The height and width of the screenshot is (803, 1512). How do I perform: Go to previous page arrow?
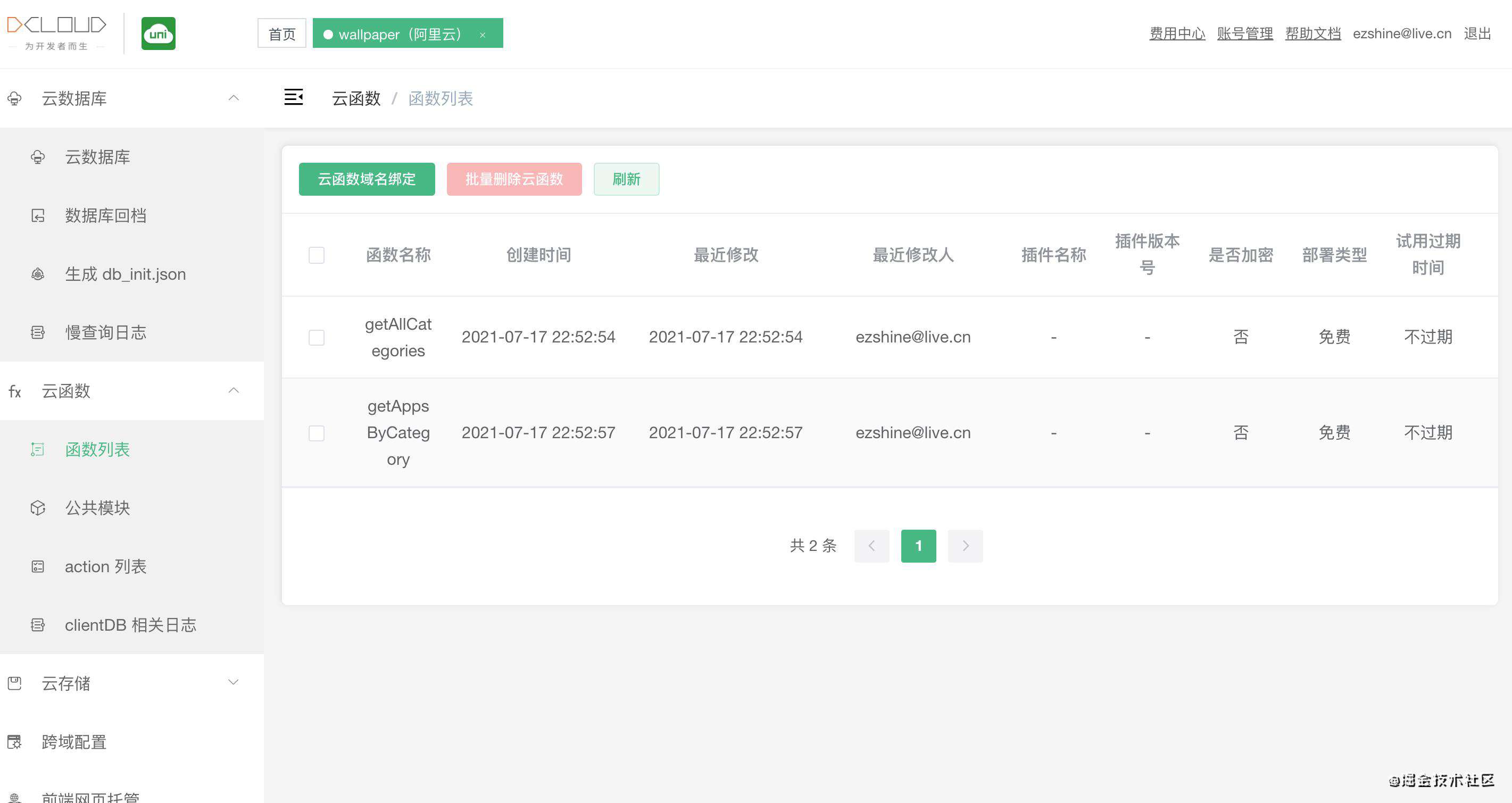tap(871, 546)
